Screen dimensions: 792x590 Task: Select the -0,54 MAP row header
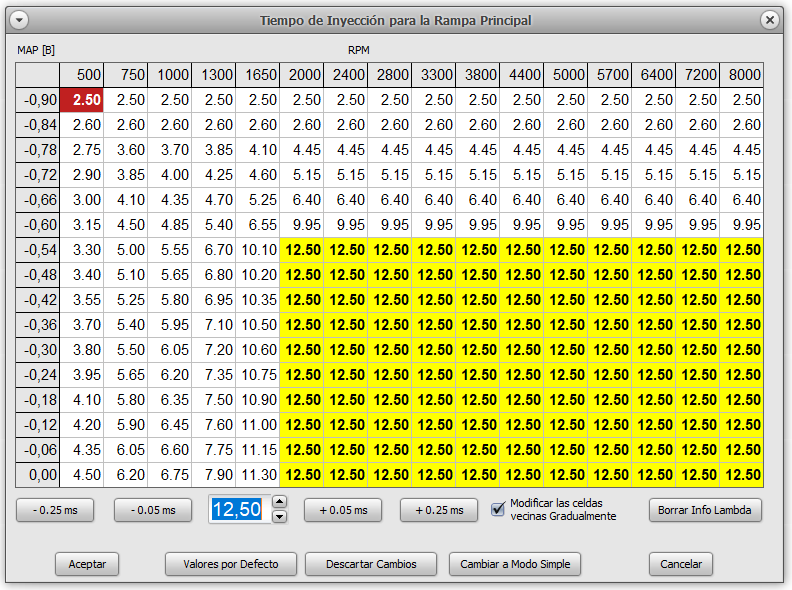tap(38, 250)
